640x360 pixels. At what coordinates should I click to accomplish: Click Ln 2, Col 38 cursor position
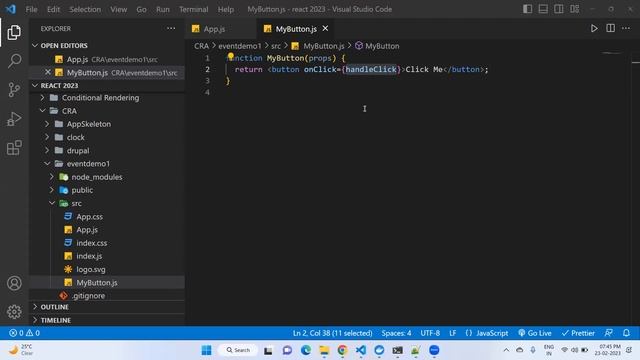332,333
